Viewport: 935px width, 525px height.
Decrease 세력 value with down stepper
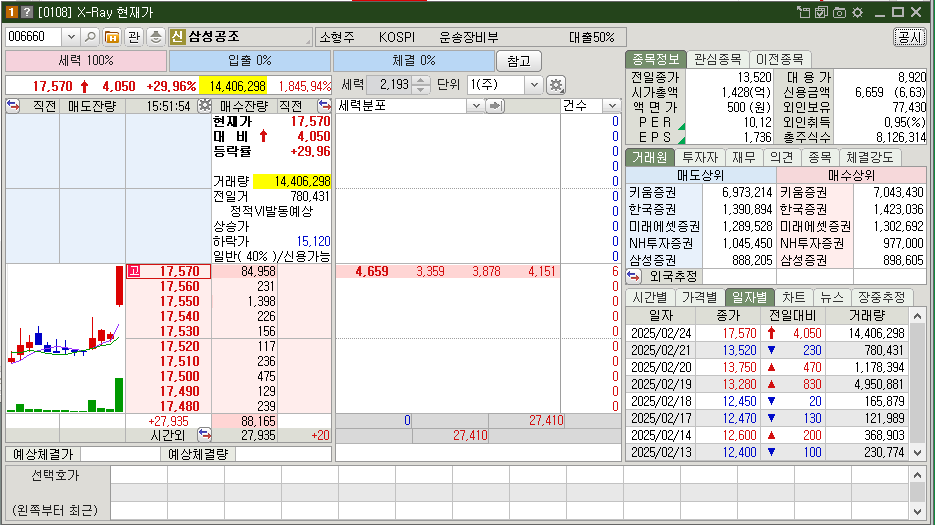(x=421, y=89)
